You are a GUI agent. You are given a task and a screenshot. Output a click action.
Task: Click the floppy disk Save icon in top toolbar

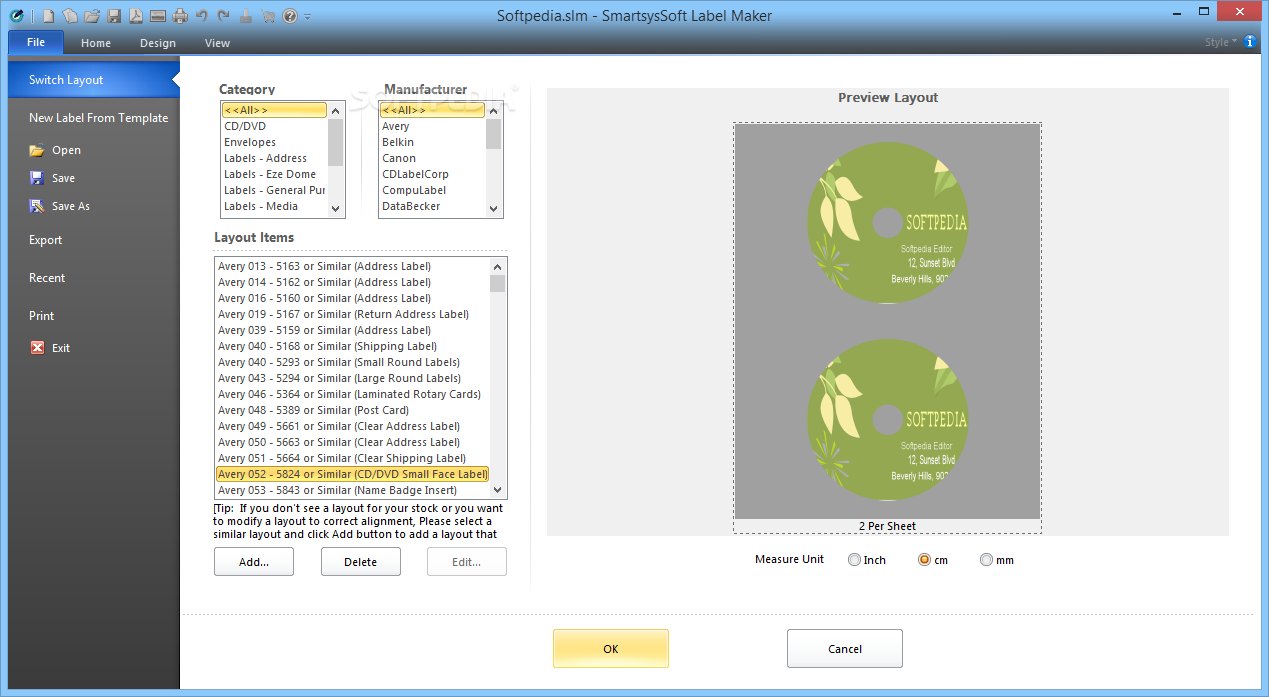click(114, 16)
